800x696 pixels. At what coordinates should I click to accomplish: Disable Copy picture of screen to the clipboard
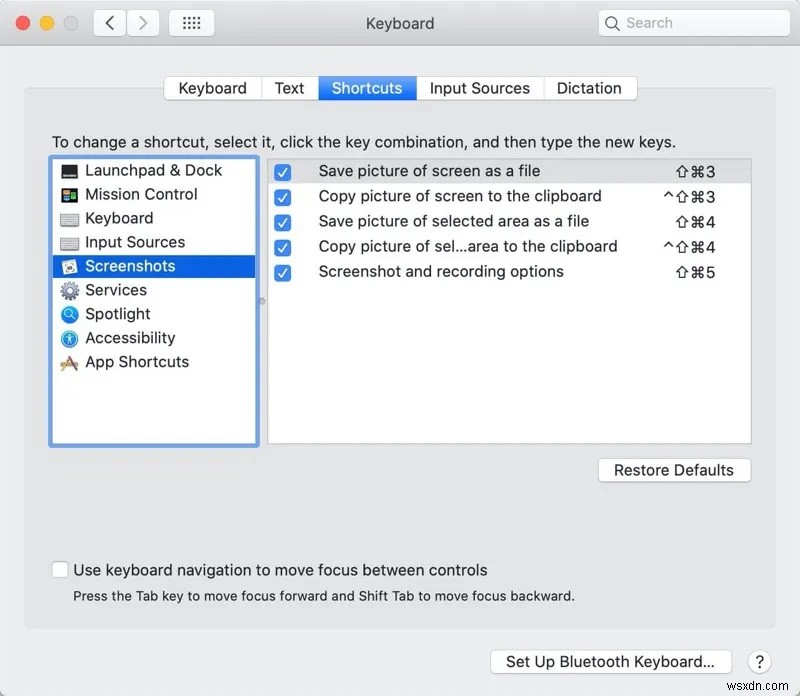point(283,196)
